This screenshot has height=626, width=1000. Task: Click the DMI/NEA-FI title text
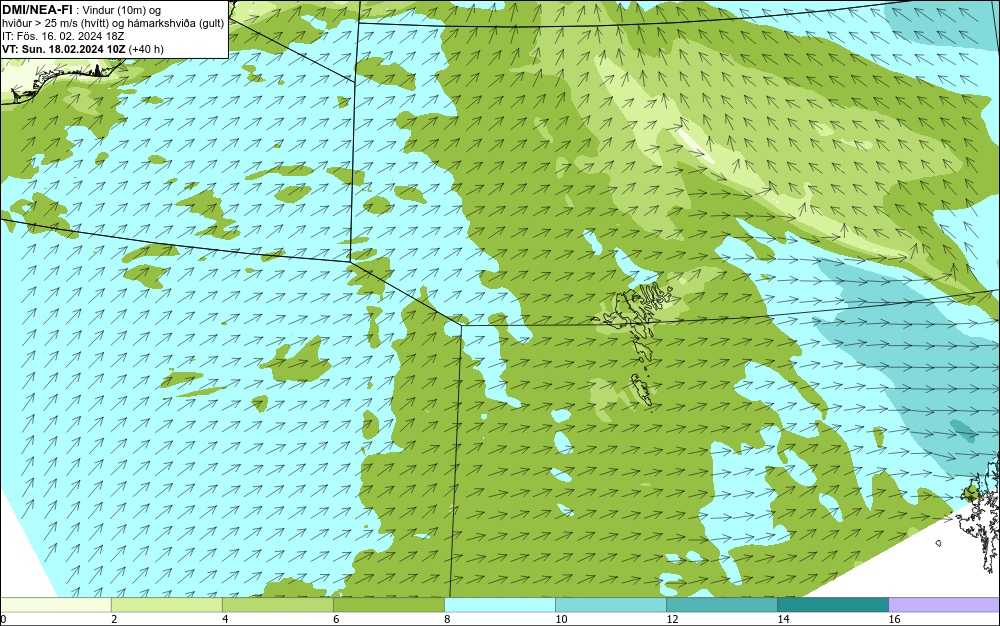click(x=37, y=10)
